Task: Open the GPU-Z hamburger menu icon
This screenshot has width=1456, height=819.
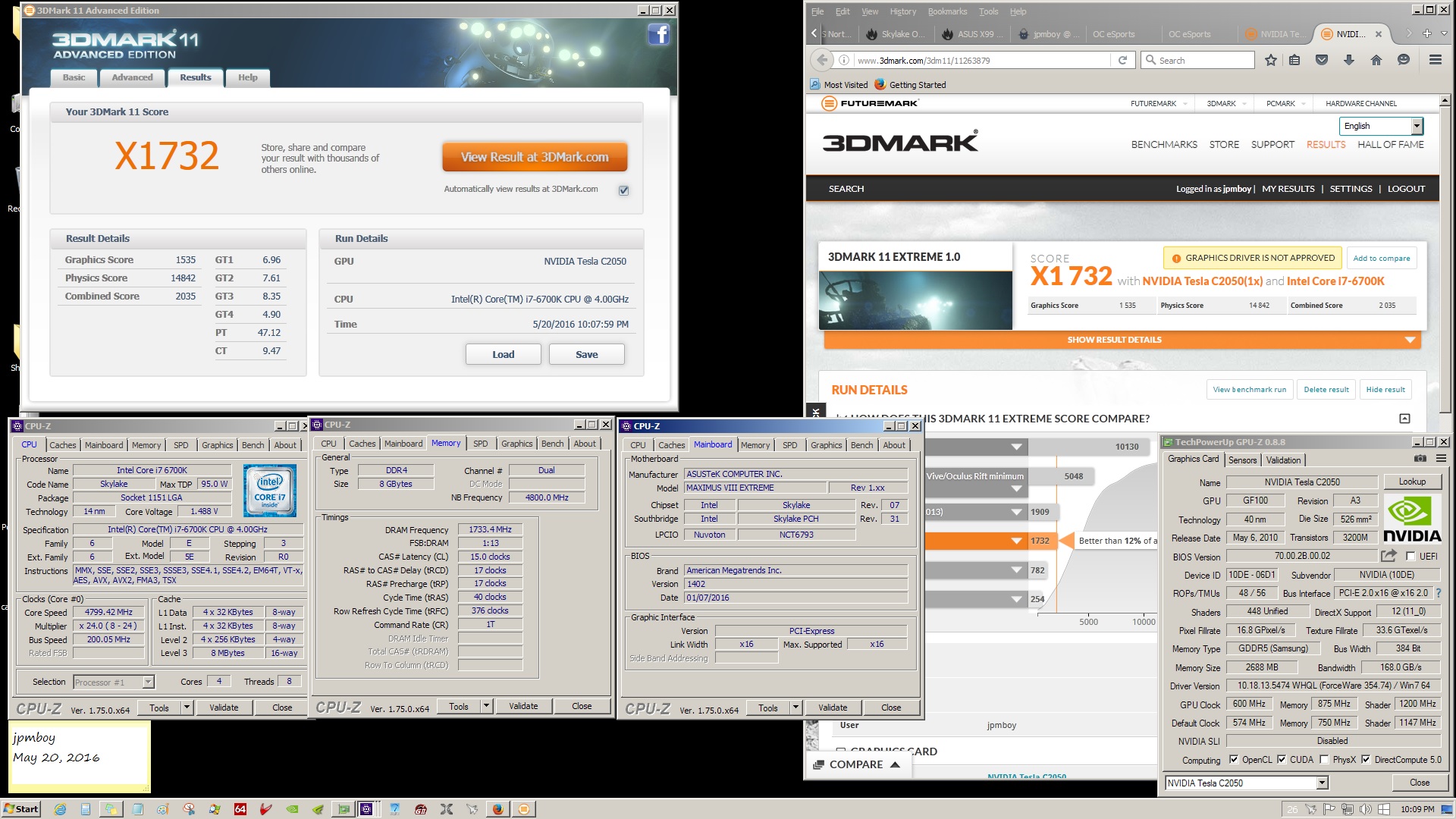Action: [x=1441, y=459]
